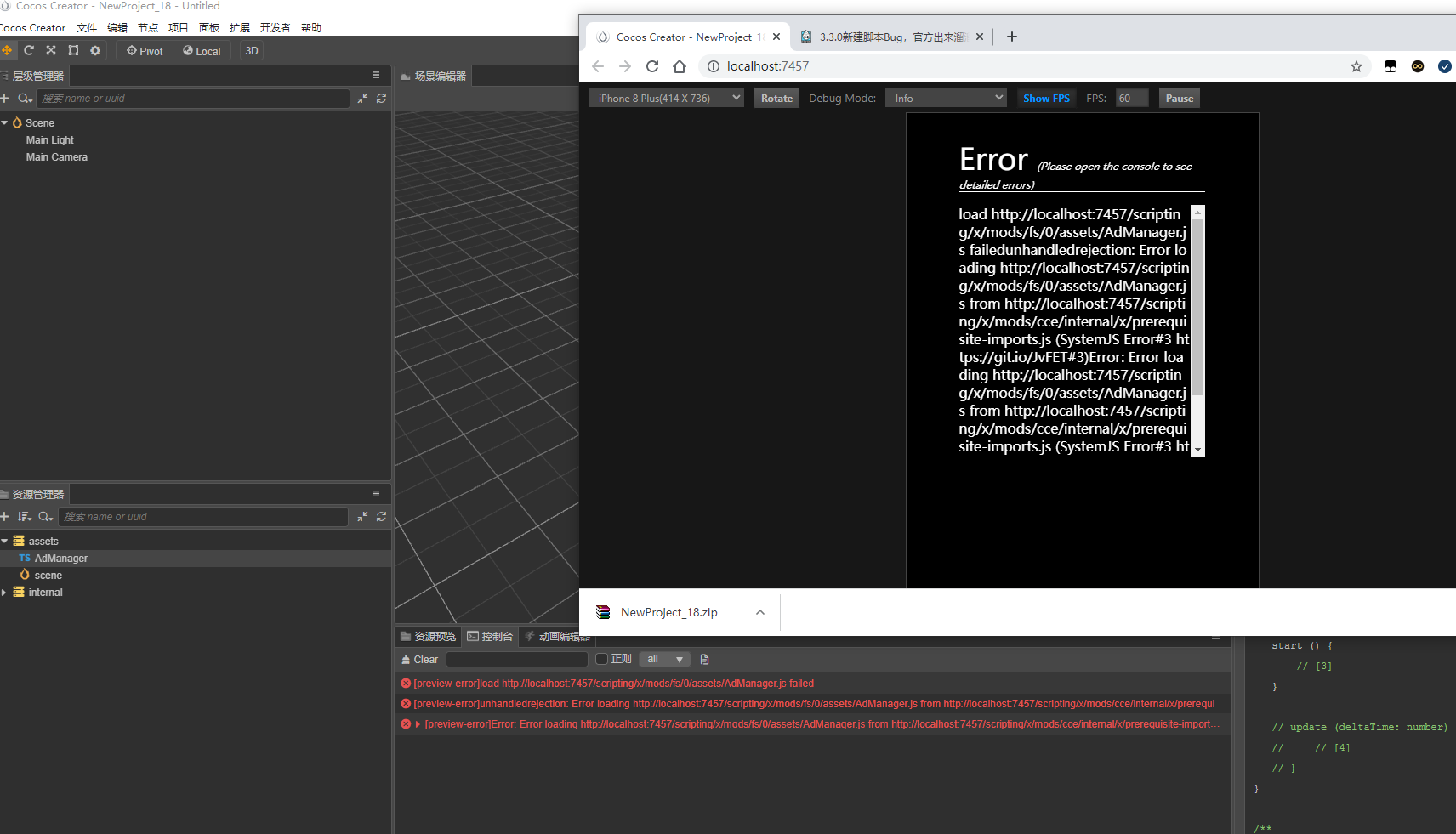Open the 开发者 menu
This screenshot has width=1456, height=834.
click(x=276, y=28)
